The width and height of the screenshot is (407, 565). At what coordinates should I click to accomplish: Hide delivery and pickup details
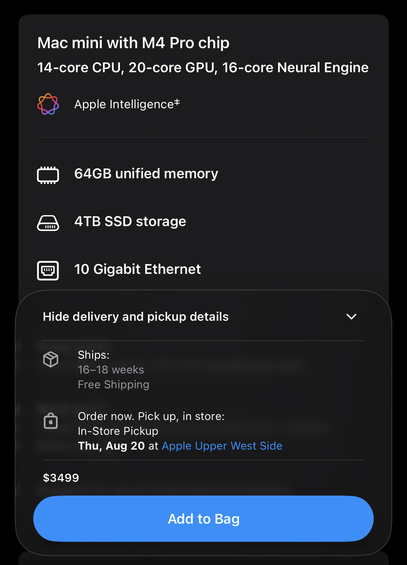coord(135,317)
